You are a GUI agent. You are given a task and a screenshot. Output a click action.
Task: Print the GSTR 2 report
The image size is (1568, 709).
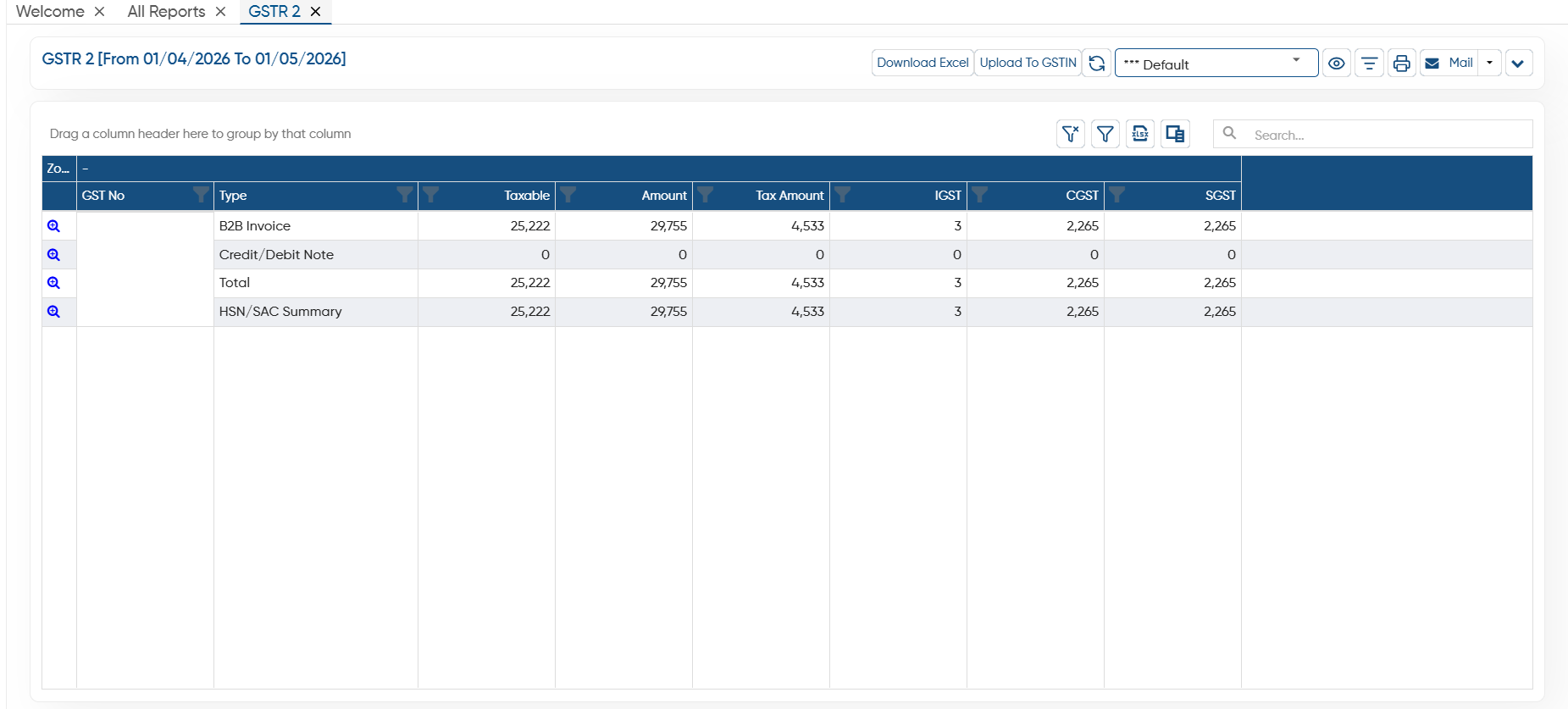point(1402,63)
